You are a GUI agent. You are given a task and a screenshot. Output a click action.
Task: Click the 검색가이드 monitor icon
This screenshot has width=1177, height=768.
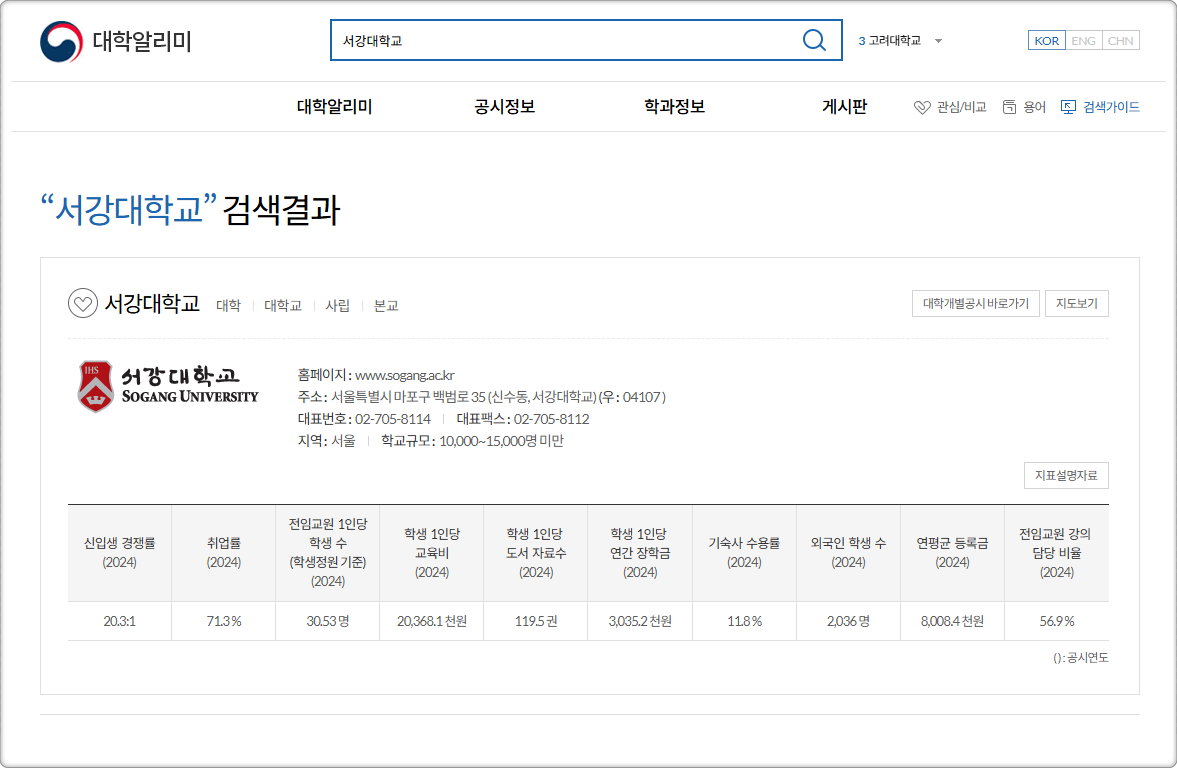tap(1067, 107)
